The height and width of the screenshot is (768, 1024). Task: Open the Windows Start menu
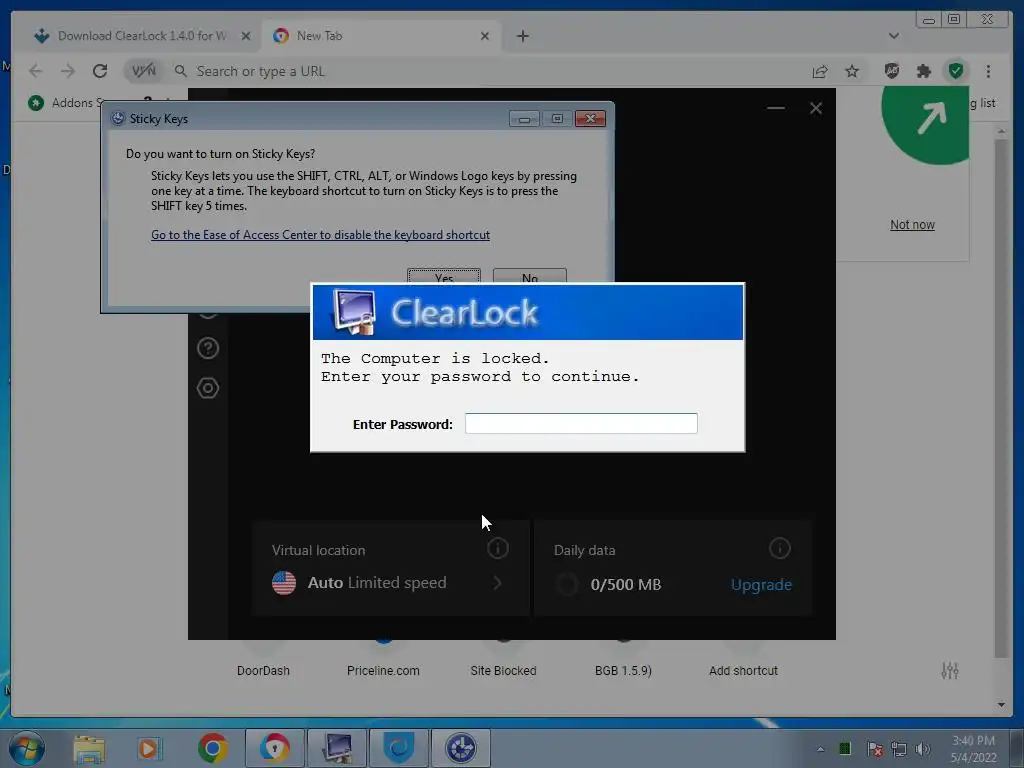(27, 748)
